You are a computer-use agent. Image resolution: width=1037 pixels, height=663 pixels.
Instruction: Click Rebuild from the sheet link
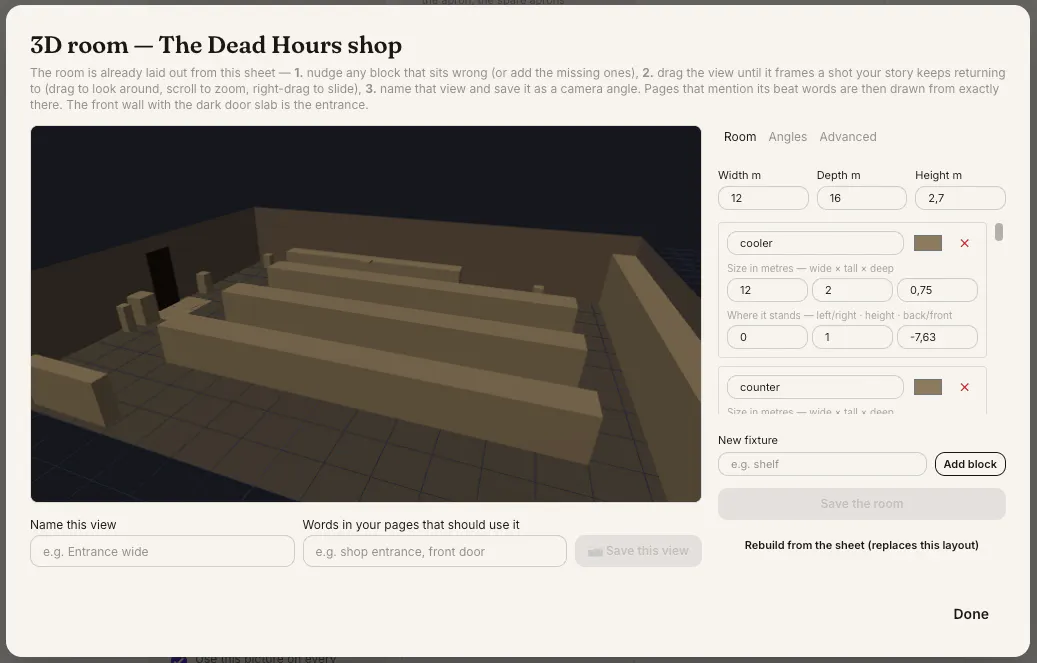click(x=862, y=545)
